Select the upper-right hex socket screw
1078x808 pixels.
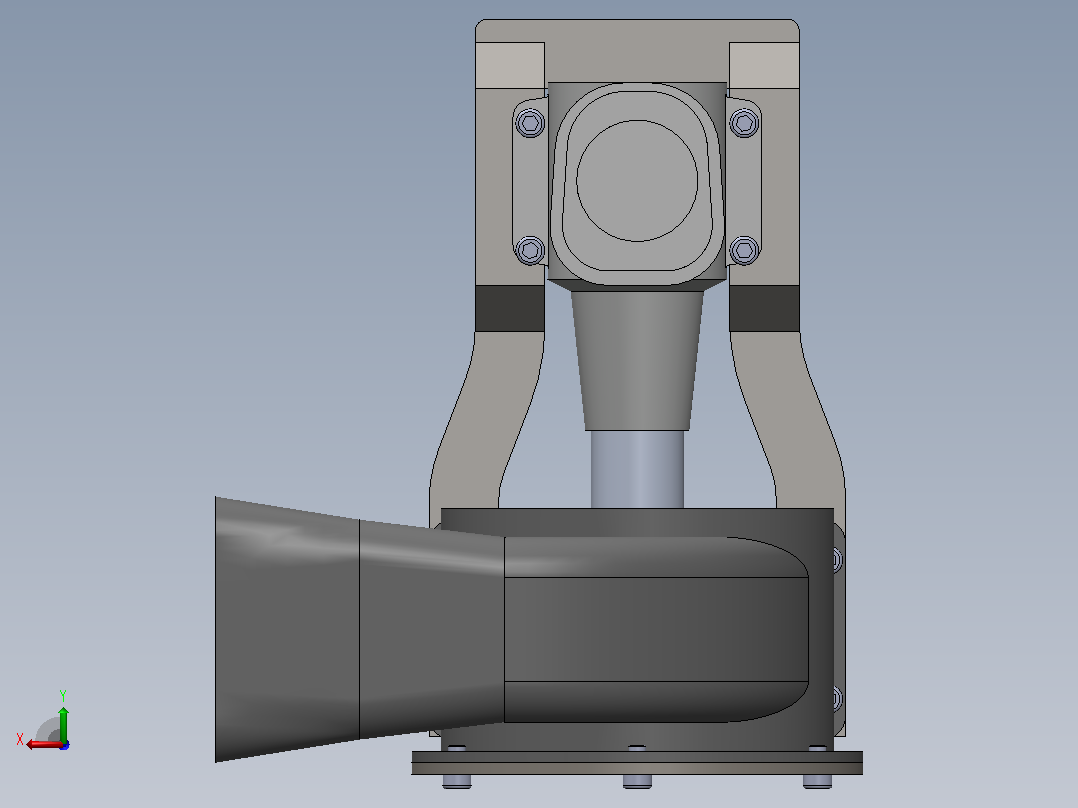[x=744, y=124]
